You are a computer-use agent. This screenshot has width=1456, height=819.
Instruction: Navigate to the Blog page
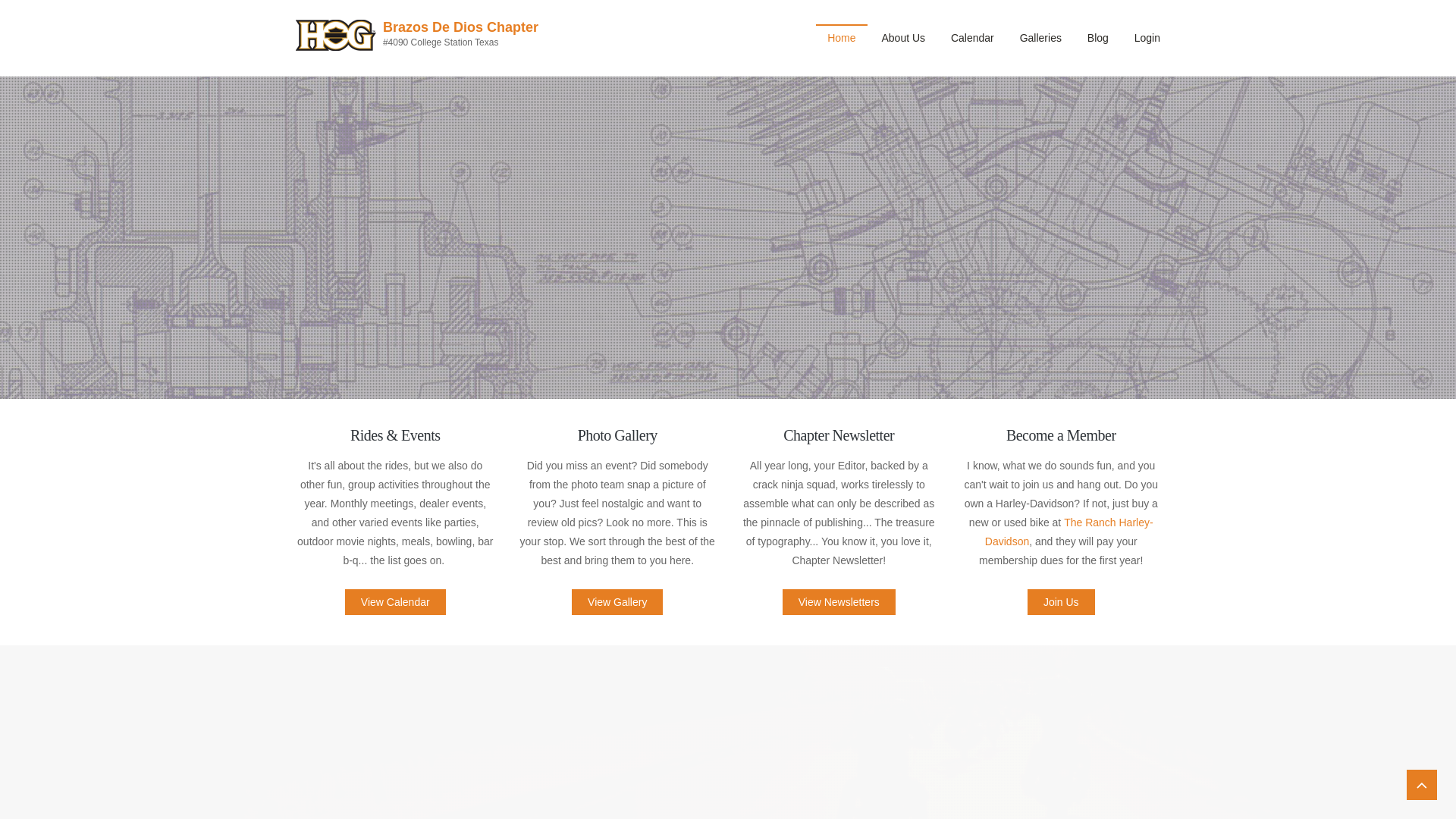pos(1097,38)
